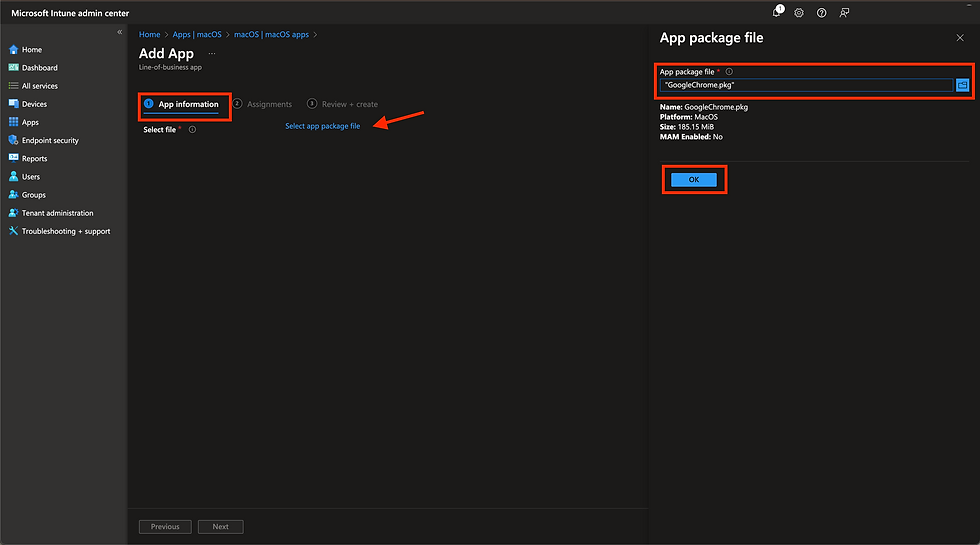This screenshot has height=545, width=980.
Task: Close the App package file panel
Action: (960, 38)
